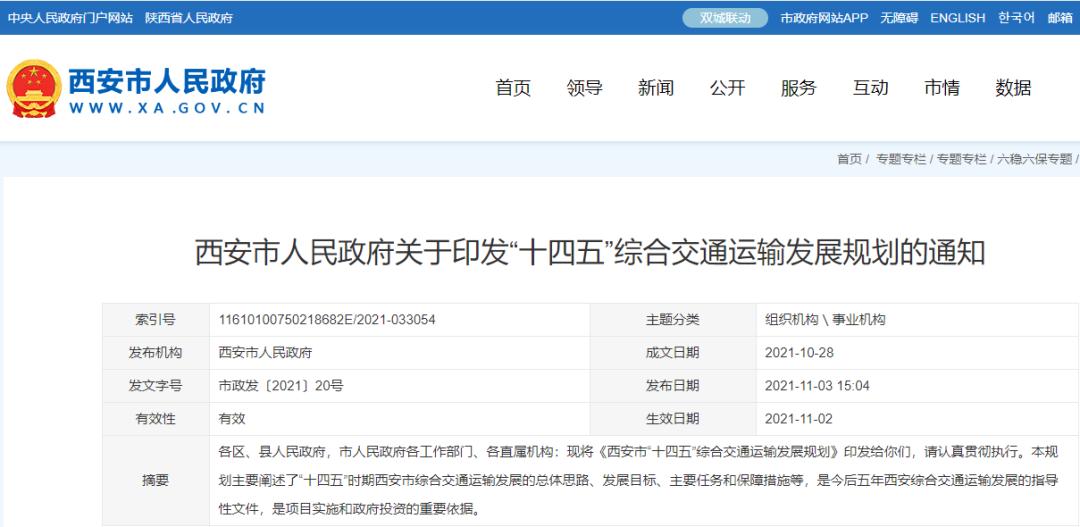Image resolution: width=1080 pixels, height=527 pixels.
Task: Open the 服务 navigation item
Action: click(798, 88)
